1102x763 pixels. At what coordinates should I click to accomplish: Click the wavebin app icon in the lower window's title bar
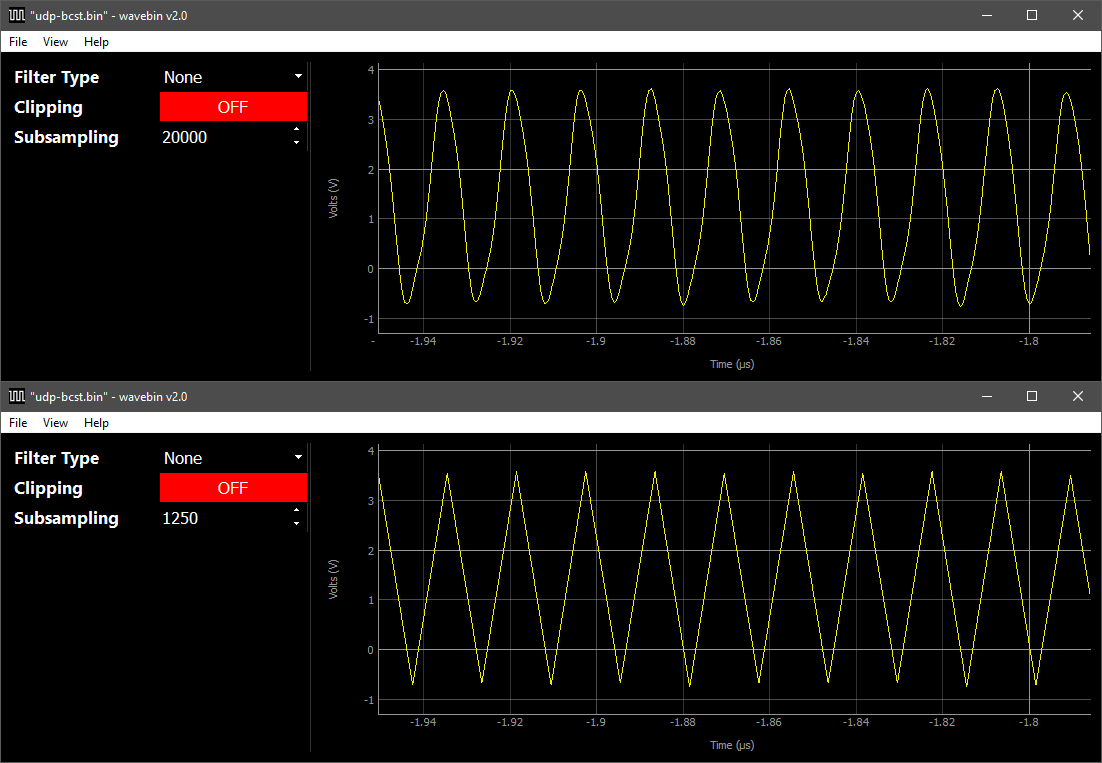(17, 396)
